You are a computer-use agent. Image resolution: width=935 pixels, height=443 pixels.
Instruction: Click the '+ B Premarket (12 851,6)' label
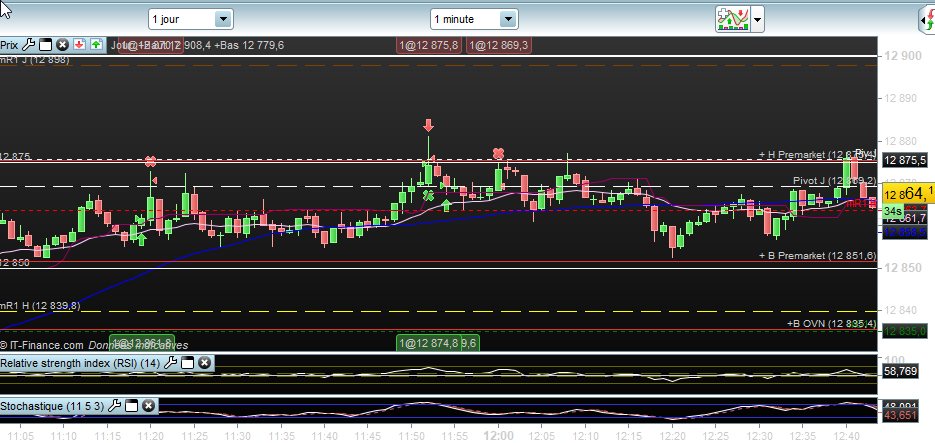[817, 255]
